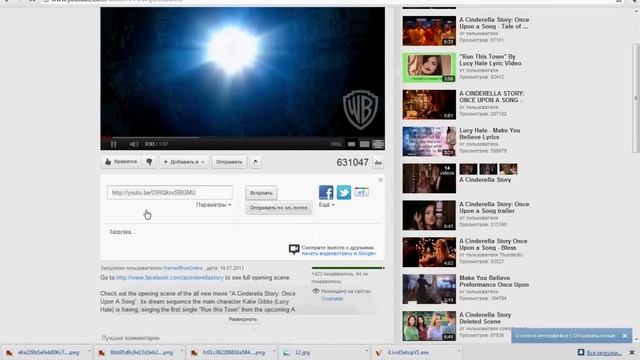Open the facebook.com/acinderellastory link

170,278
